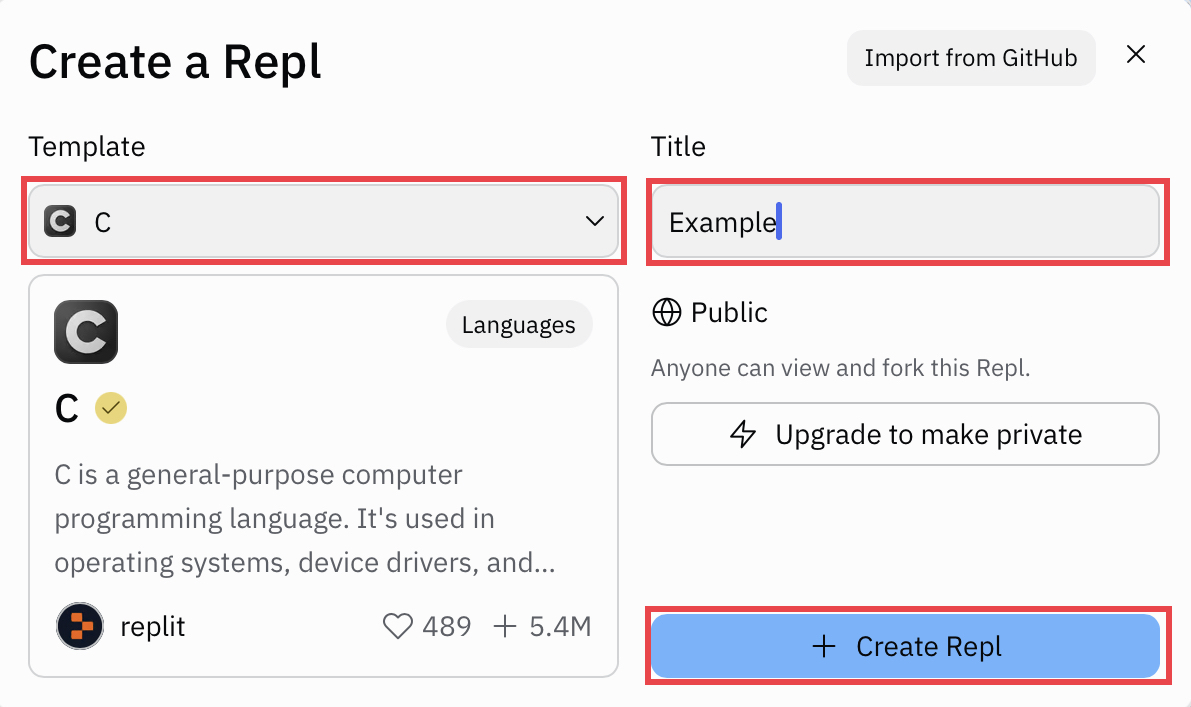The image size is (1191, 707).
Task: Click the replit author avatar
Action: tap(79, 627)
